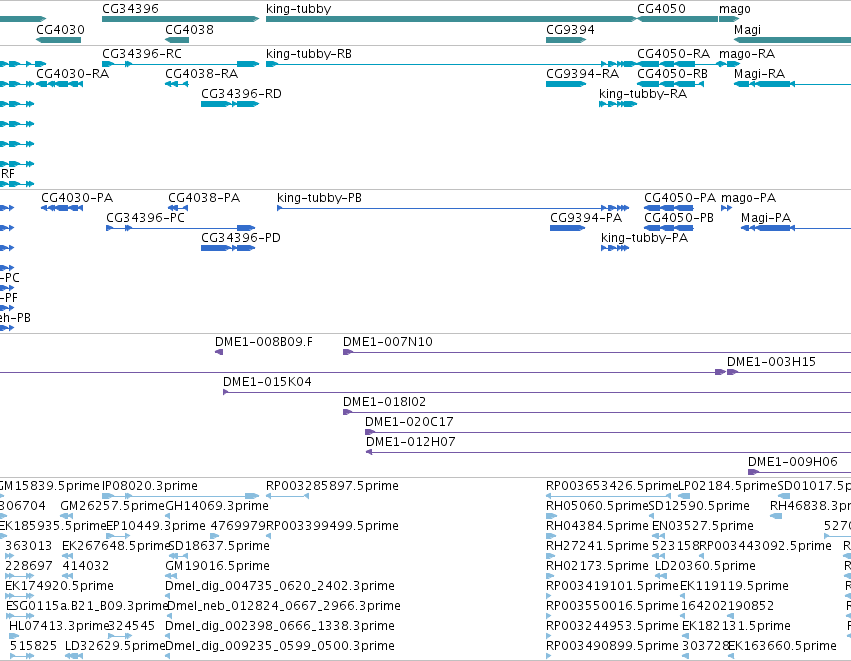Click the CG9394 gene label

click(x=570, y=29)
